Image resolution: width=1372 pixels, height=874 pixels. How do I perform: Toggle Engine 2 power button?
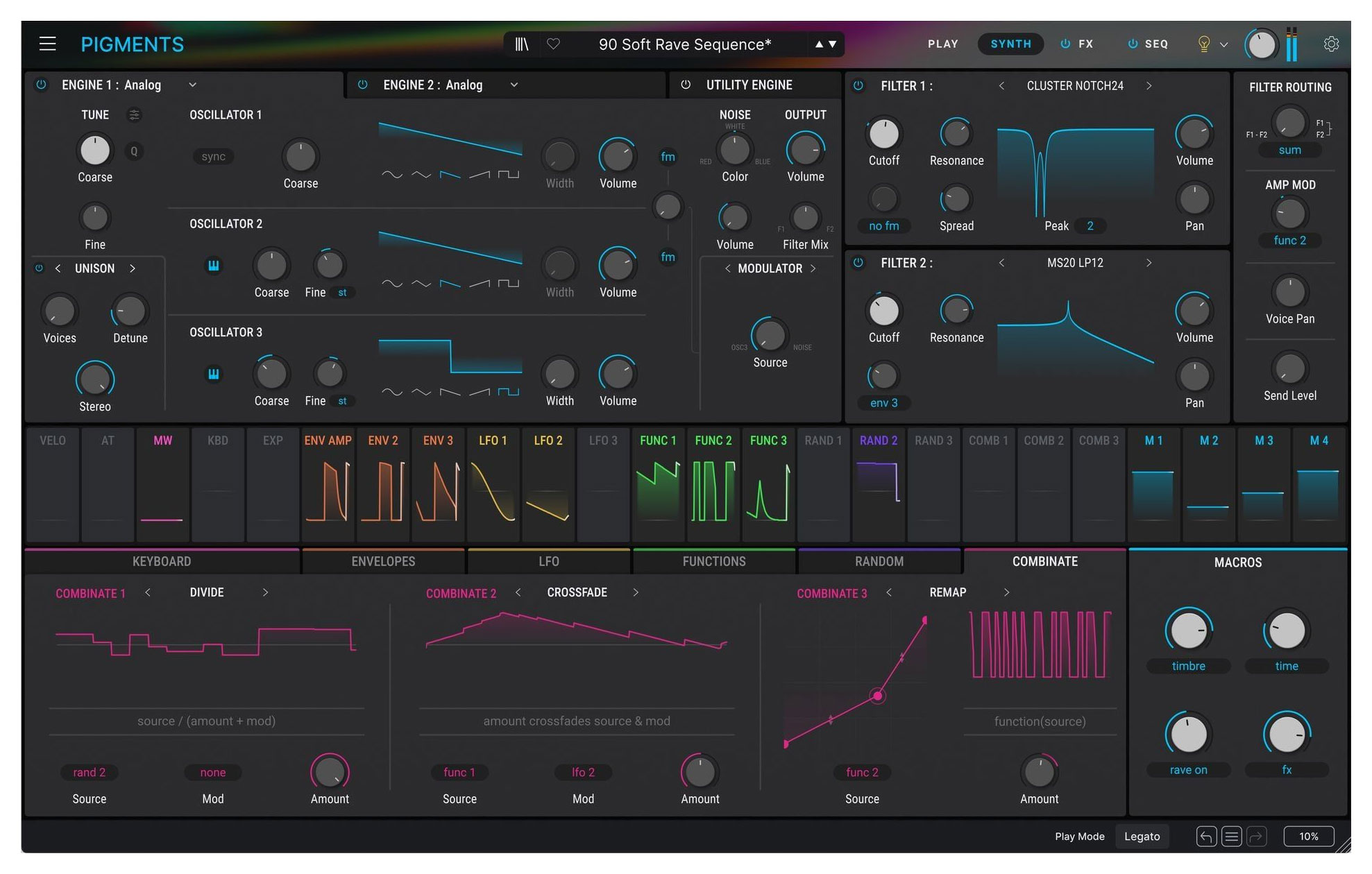(x=362, y=85)
